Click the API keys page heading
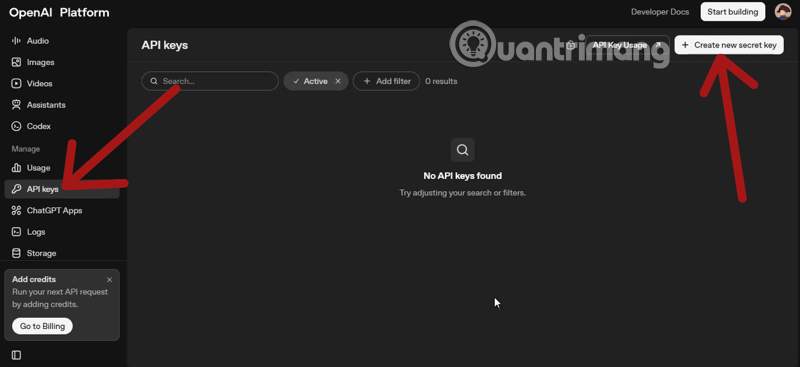 165,45
